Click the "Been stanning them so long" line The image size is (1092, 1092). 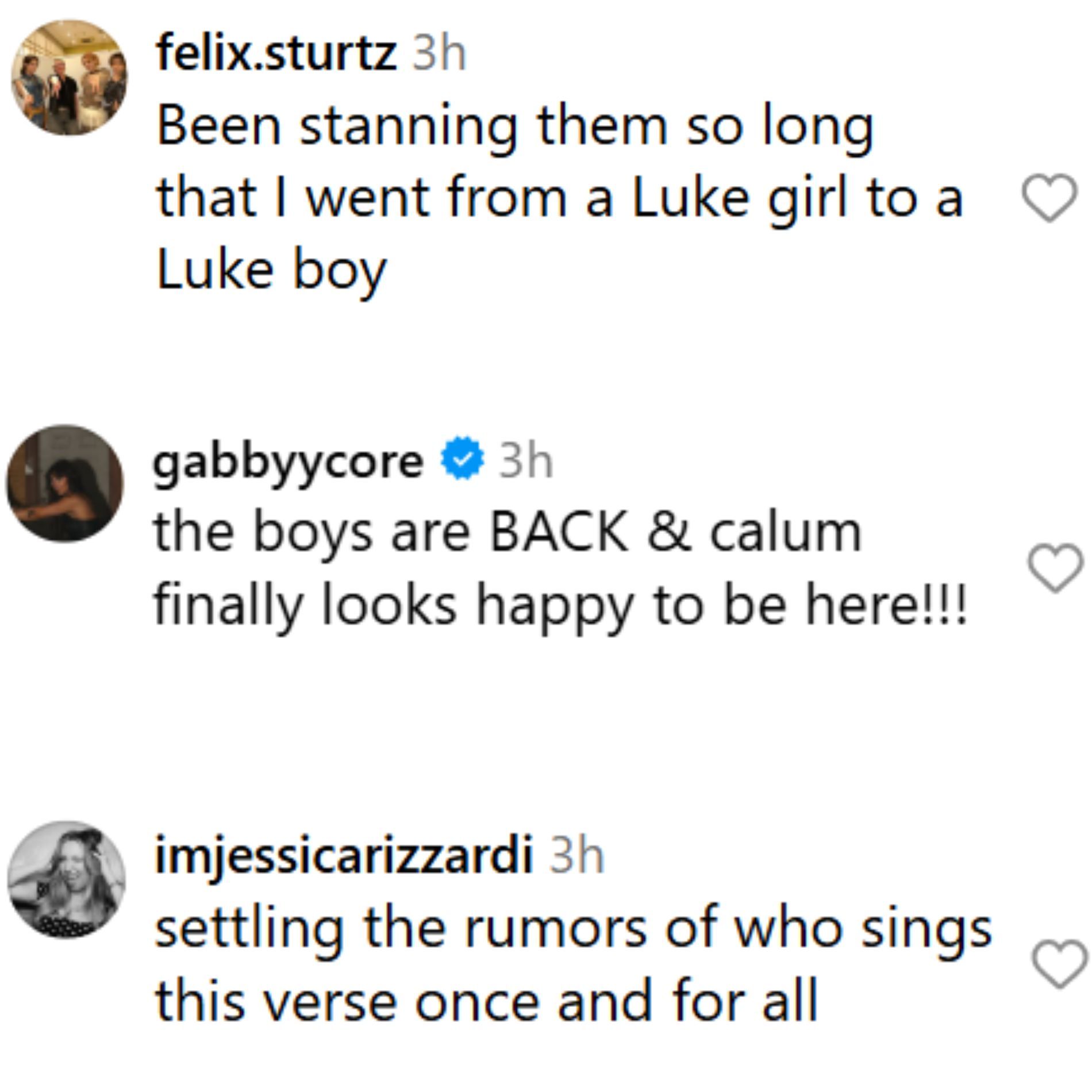click(514, 127)
